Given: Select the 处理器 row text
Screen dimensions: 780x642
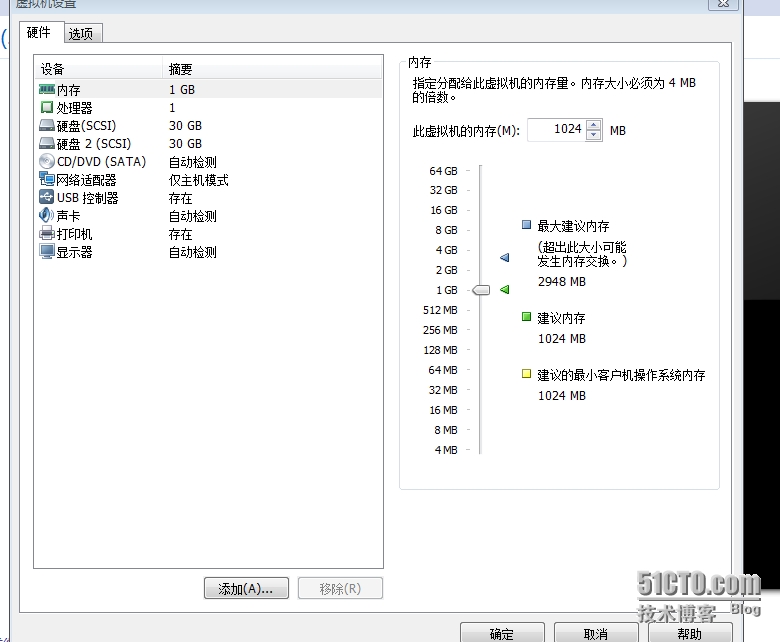Looking at the screenshot, I should tap(75, 108).
